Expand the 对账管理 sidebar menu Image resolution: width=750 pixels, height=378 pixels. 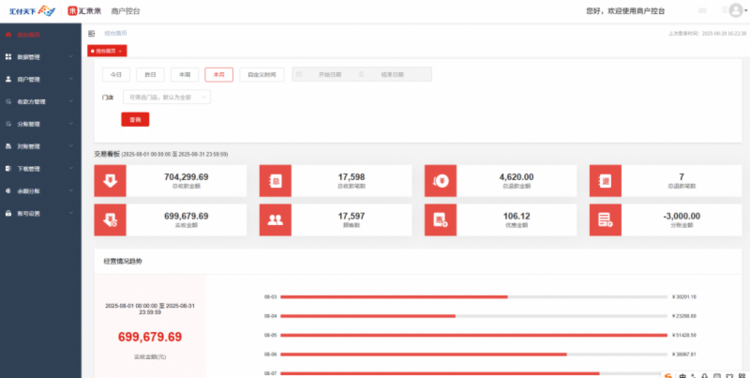[x=41, y=146]
